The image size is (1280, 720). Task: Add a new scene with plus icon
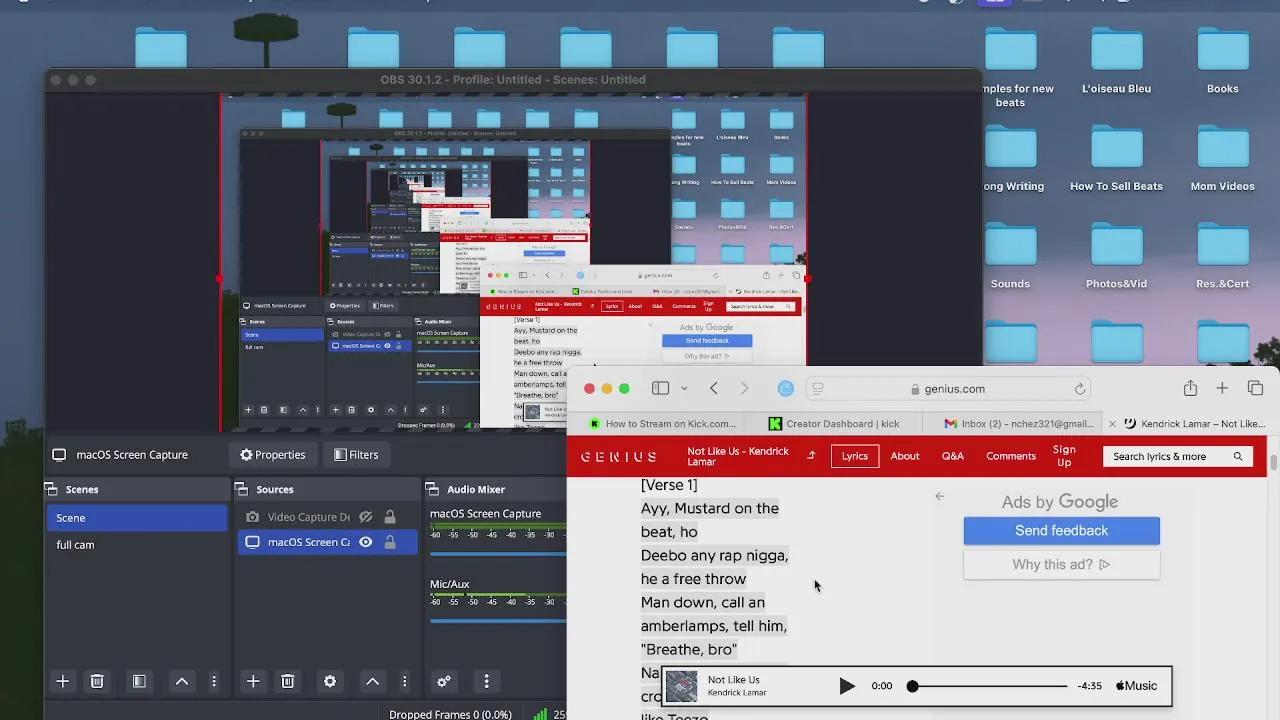point(62,681)
